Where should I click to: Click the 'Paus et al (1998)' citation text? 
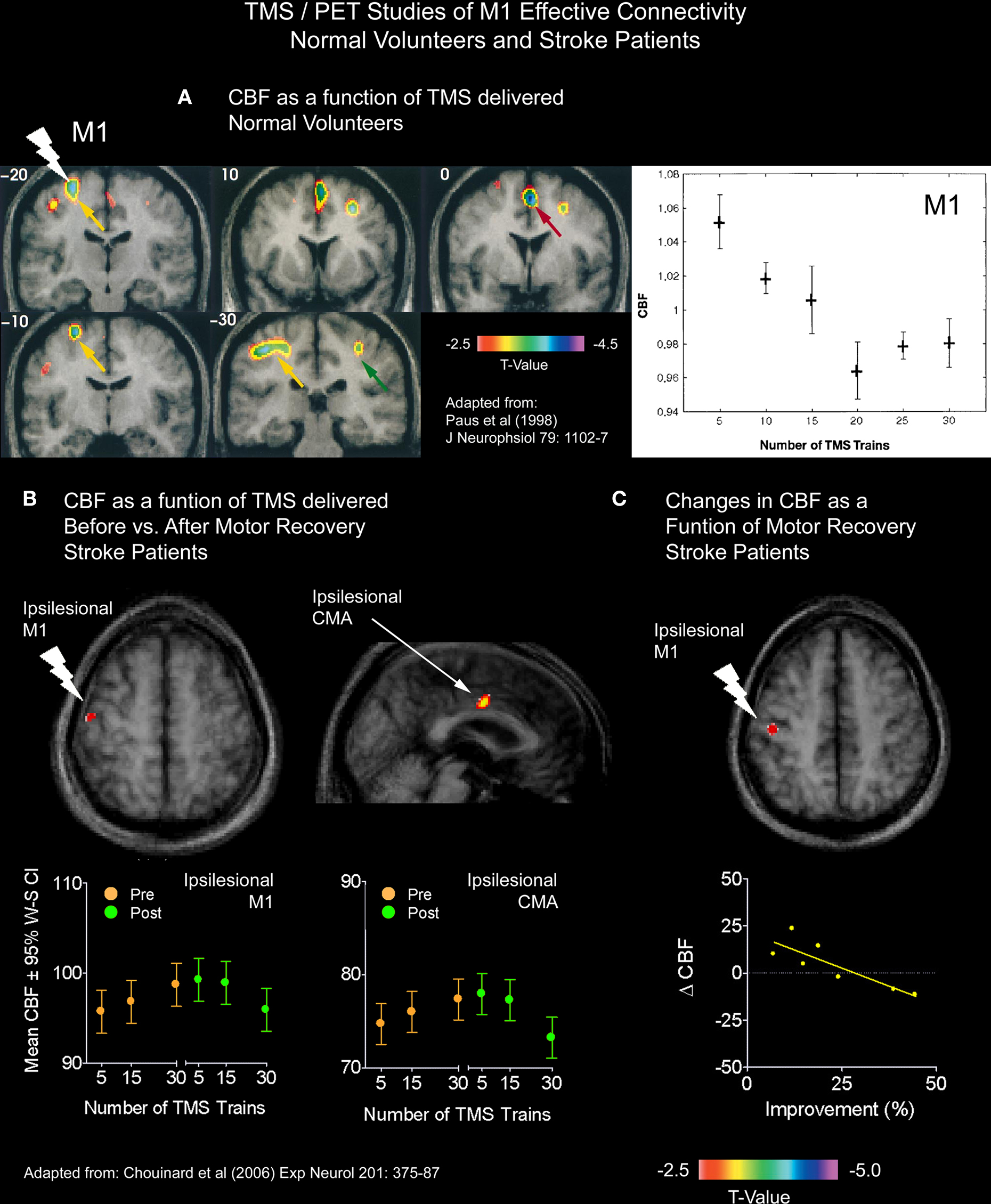(x=501, y=420)
